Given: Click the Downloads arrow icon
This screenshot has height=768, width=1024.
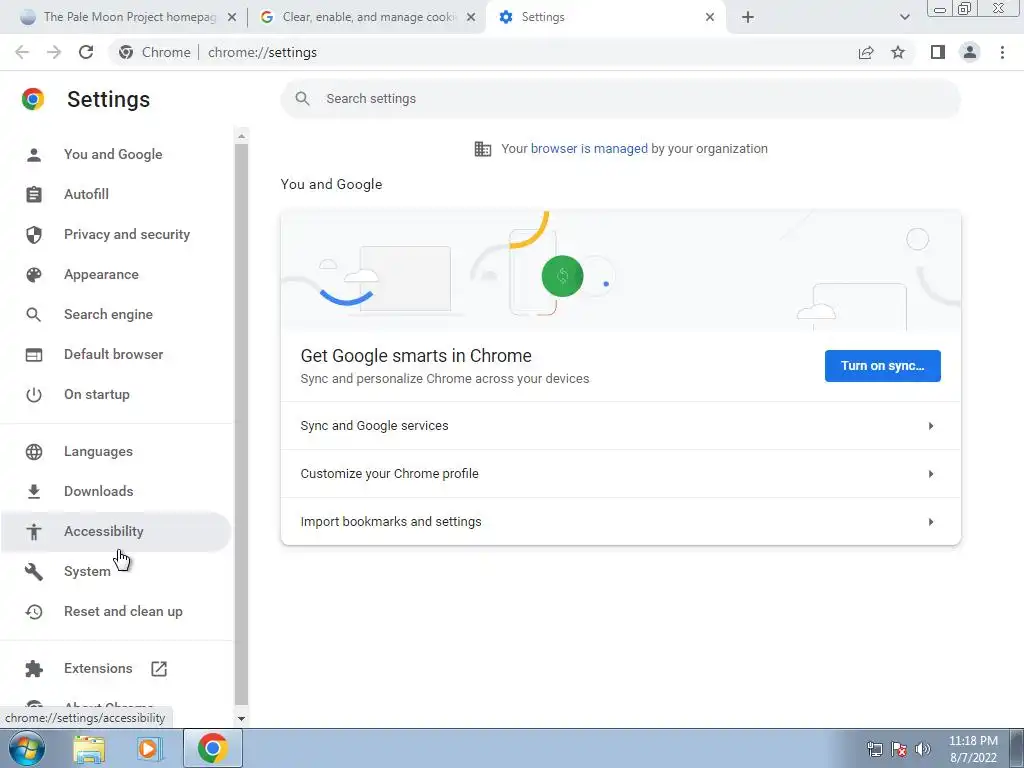Looking at the screenshot, I should pyautogui.click(x=34, y=492).
